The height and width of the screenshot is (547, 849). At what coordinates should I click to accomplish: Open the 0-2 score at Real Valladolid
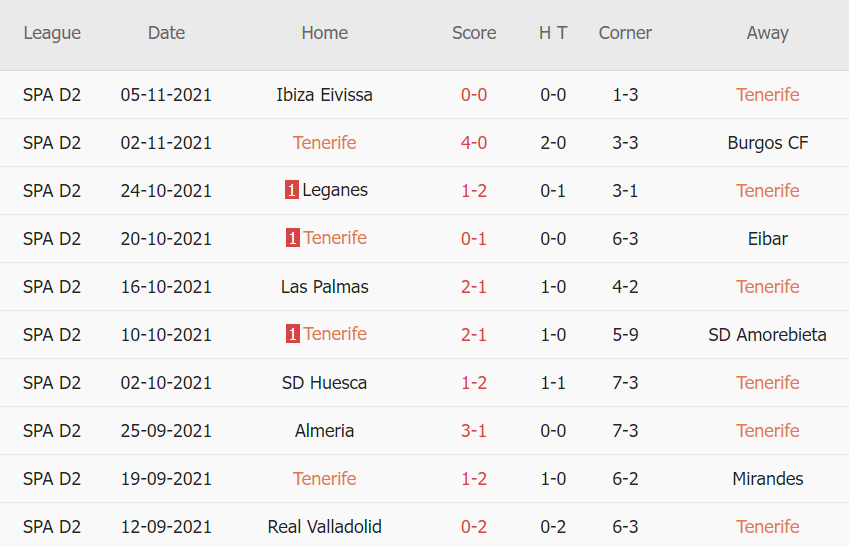coord(474,527)
